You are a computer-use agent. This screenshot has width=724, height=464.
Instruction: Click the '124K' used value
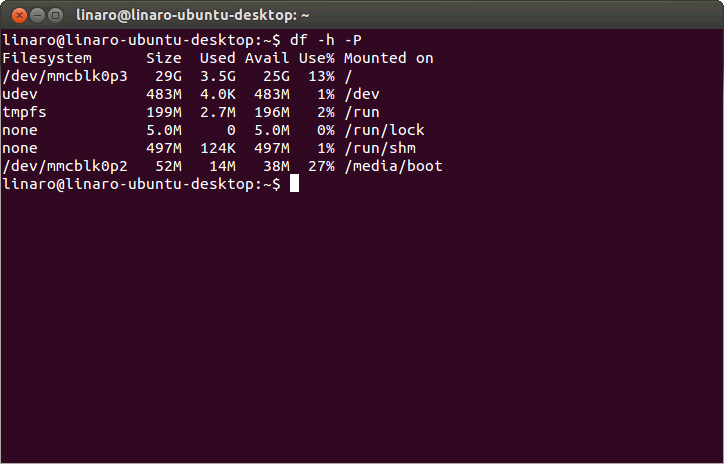click(x=217, y=148)
